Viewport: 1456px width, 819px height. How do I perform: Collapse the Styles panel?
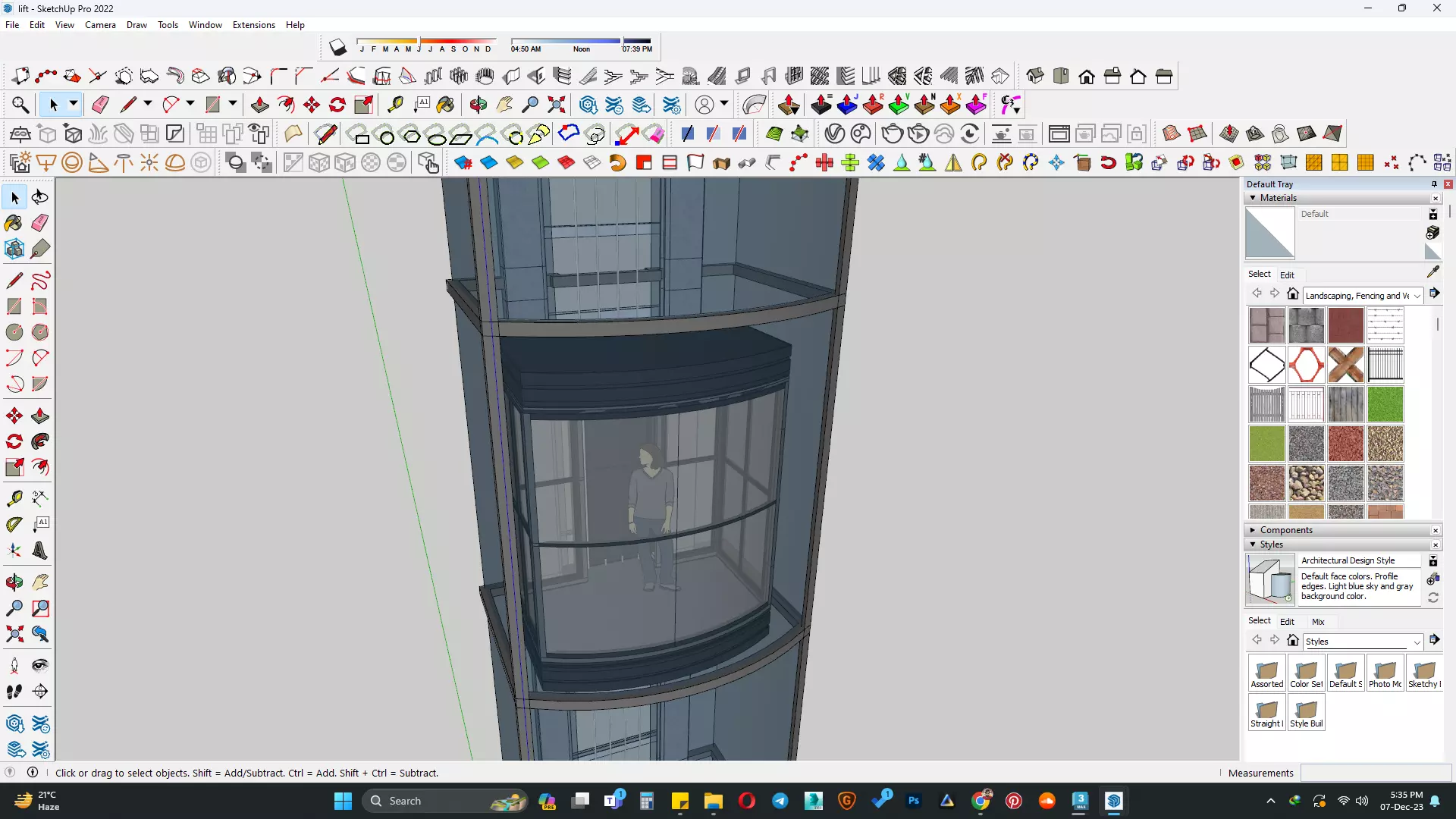point(1253,544)
